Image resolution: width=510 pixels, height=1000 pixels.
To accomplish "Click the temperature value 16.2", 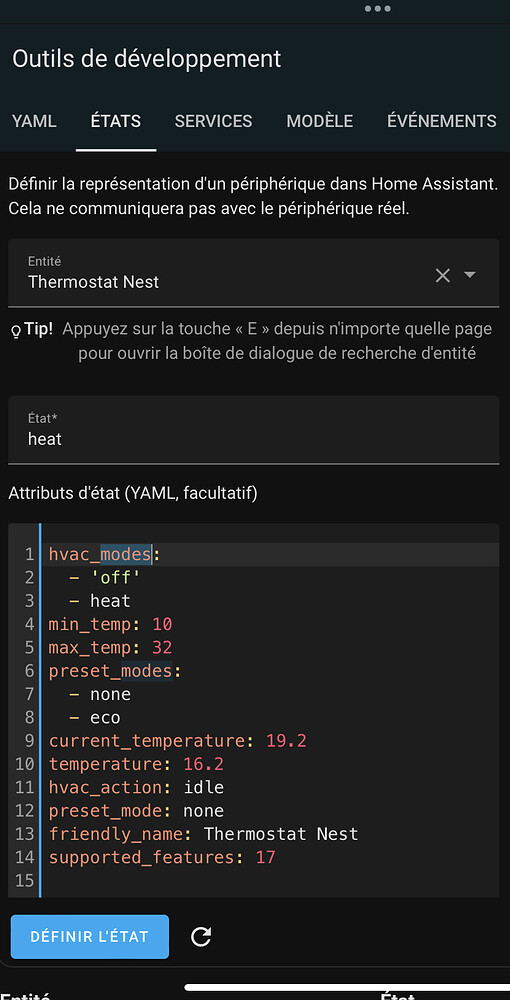I will (204, 764).
